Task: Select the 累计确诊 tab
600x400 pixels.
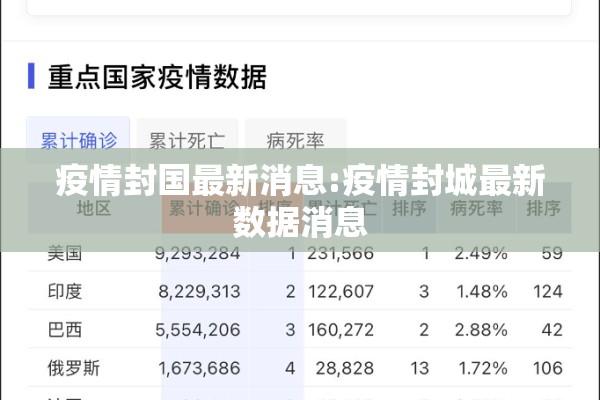Action: coord(78,140)
